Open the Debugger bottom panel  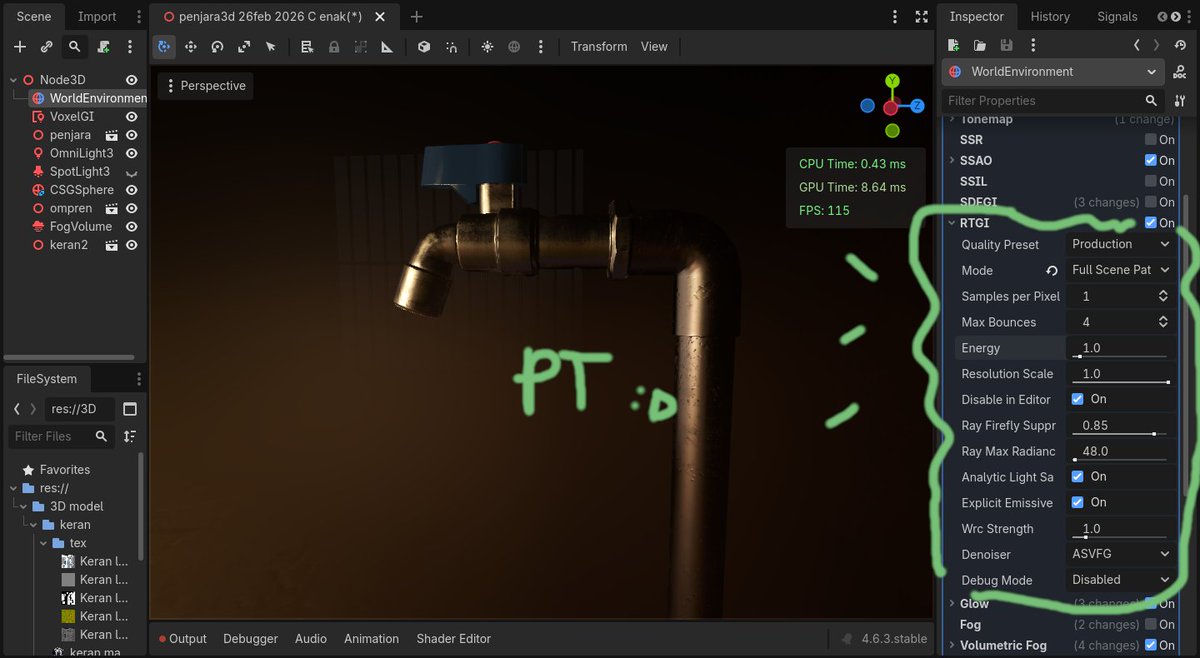249,638
